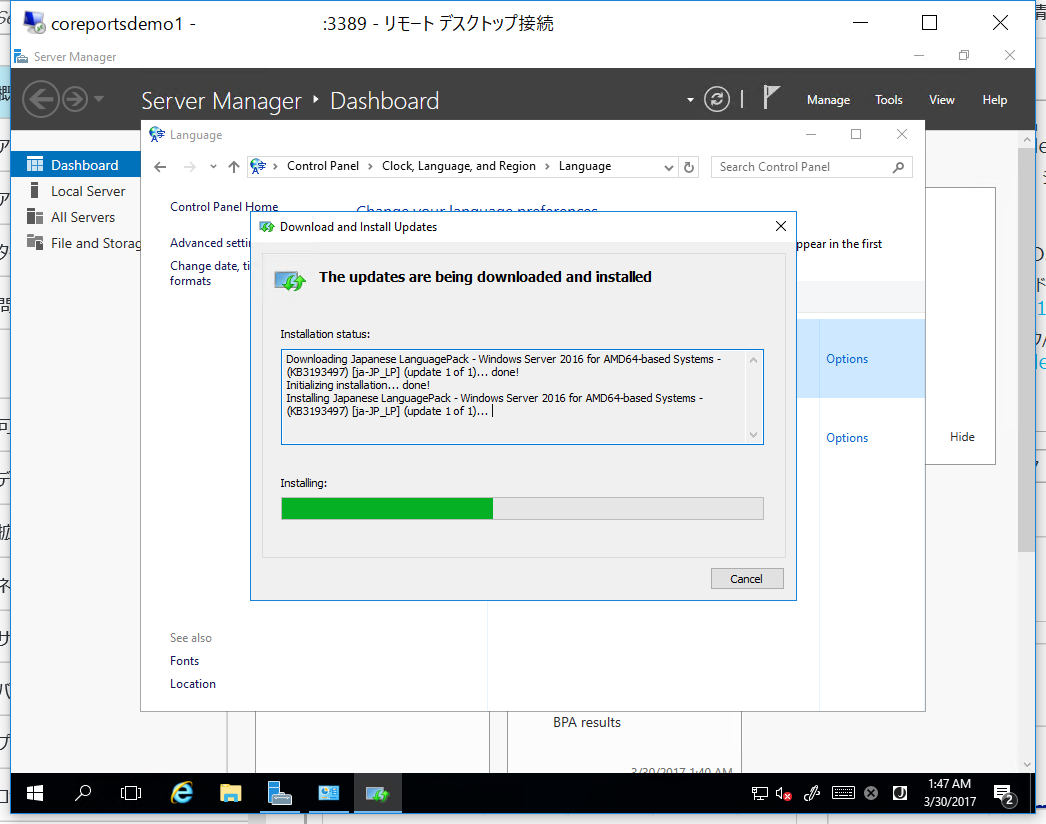Open Control Panel Home link
Image resolution: width=1046 pixels, height=824 pixels.
pos(224,207)
